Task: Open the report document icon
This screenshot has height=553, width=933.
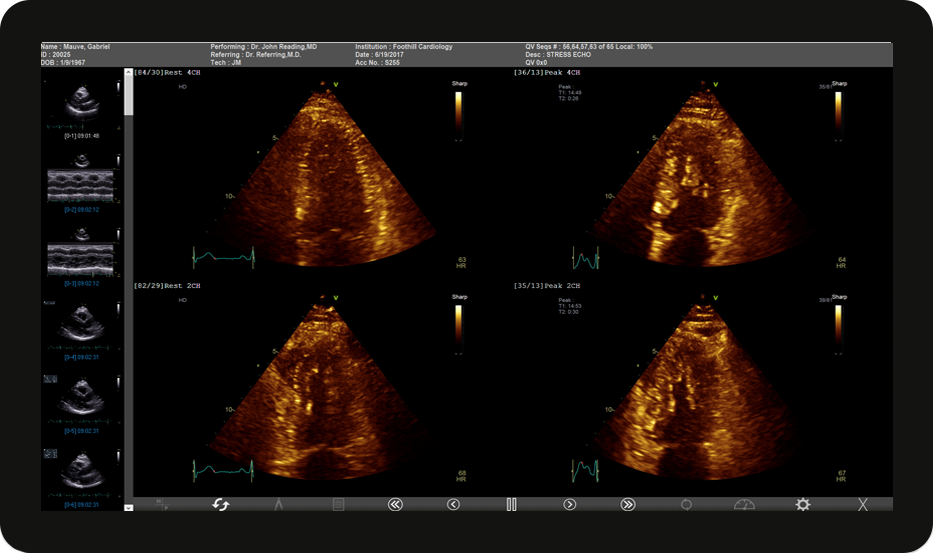Action: [x=338, y=505]
